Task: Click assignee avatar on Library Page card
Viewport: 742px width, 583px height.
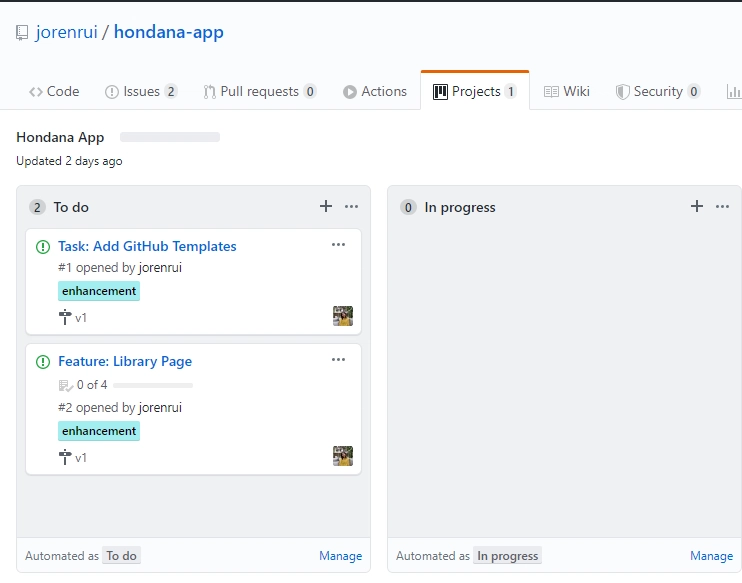Action: click(343, 456)
